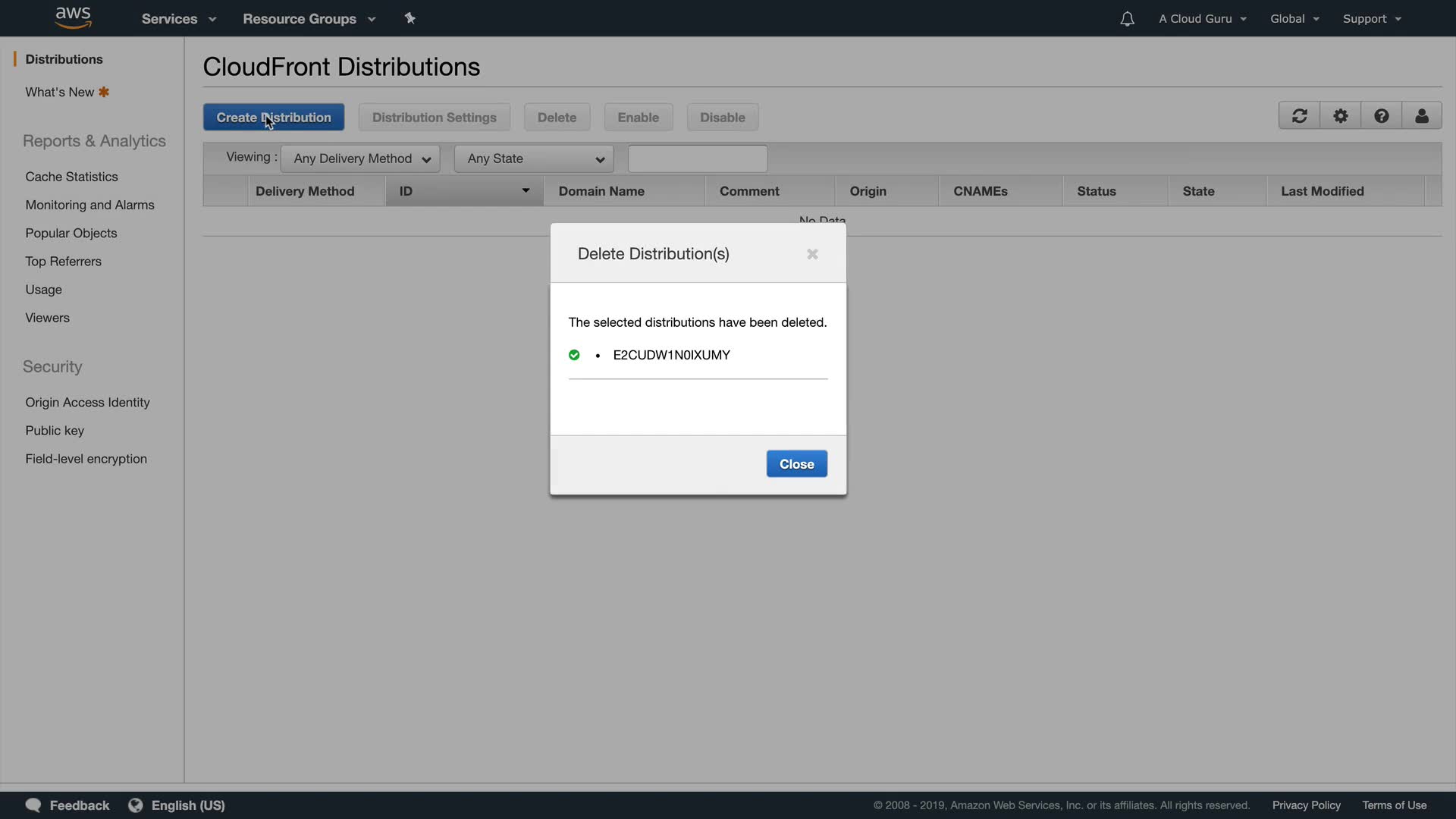Dismiss the dialog with the X icon
1456x819 pixels.
[x=812, y=254]
